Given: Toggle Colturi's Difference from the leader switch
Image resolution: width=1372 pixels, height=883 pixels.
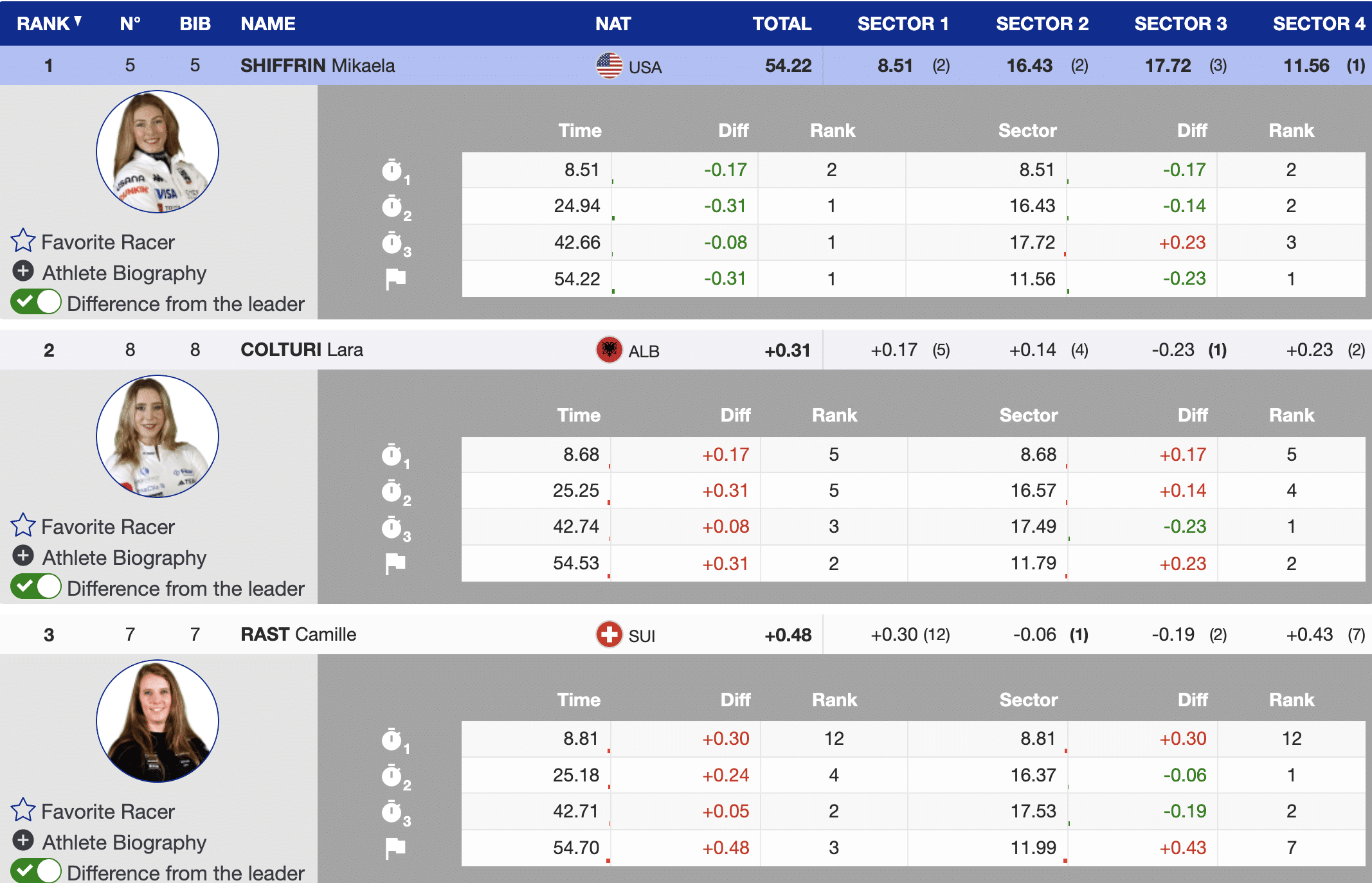Looking at the screenshot, I should pyautogui.click(x=36, y=587).
